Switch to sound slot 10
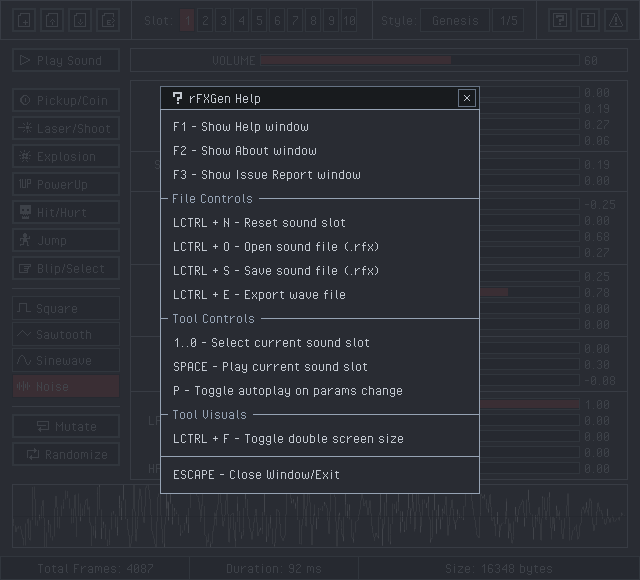The image size is (640, 580). pyautogui.click(x=349, y=20)
